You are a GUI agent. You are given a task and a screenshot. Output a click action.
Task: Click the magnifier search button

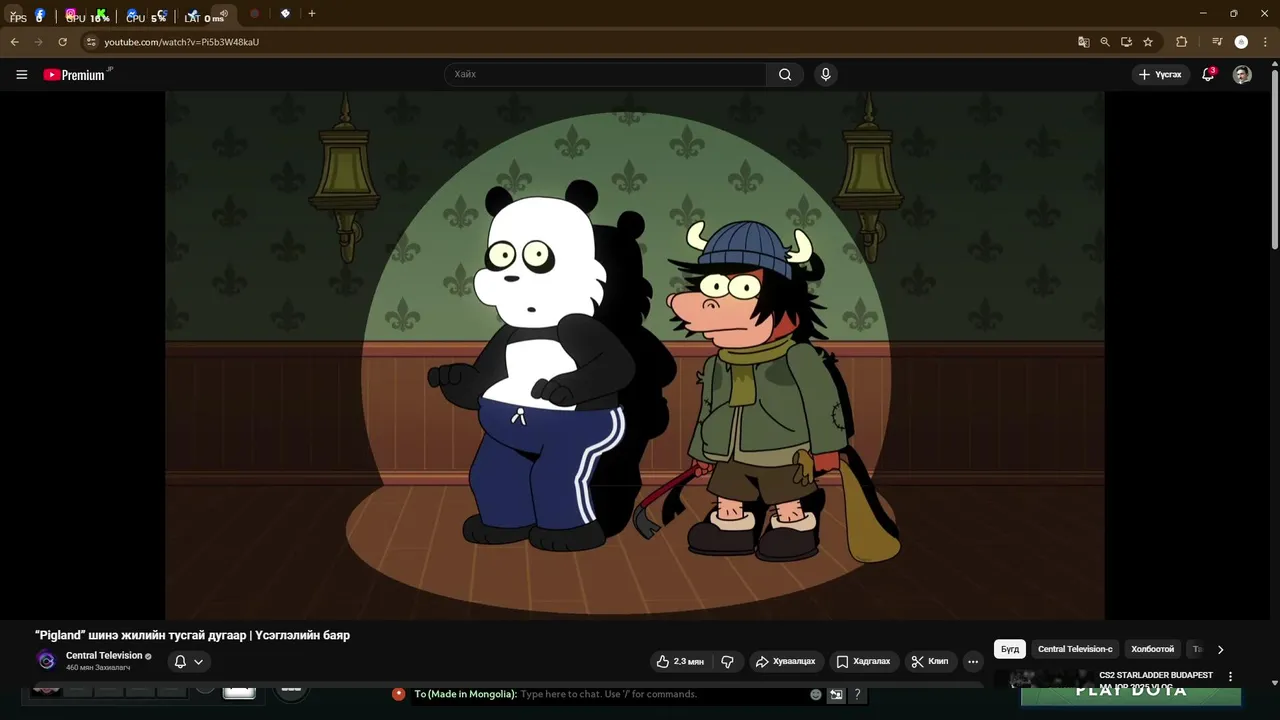[785, 74]
